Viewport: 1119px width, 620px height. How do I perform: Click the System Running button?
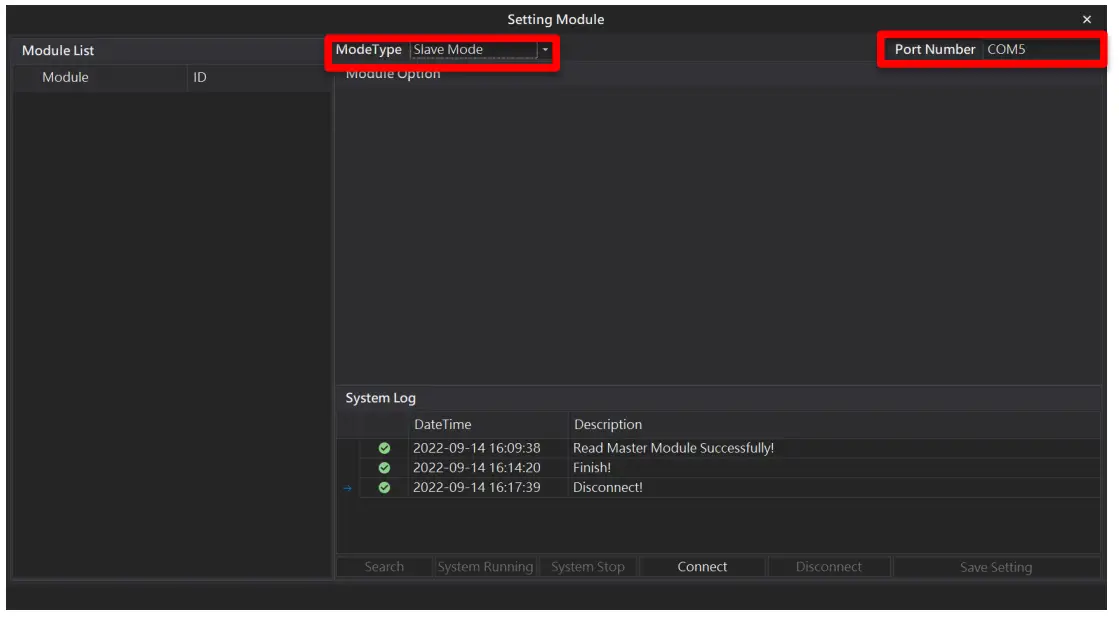[485, 567]
